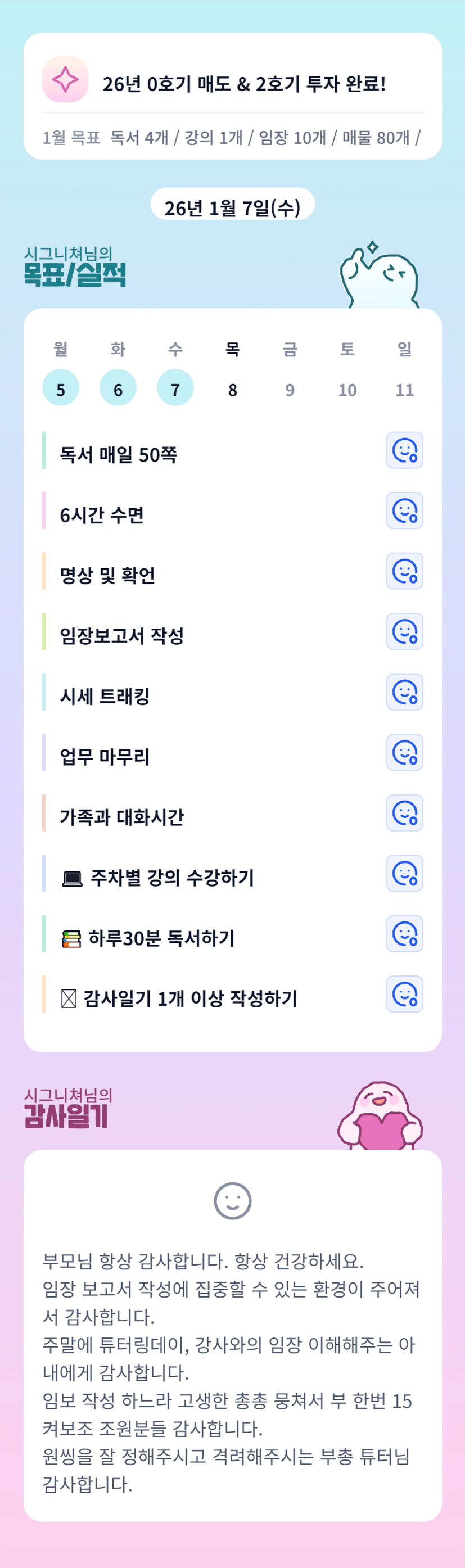This screenshot has height=1568, width=465.
Task: Tap the emoji icon for 주차별 강의 수강하기
Action: click(x=404, y=873)
